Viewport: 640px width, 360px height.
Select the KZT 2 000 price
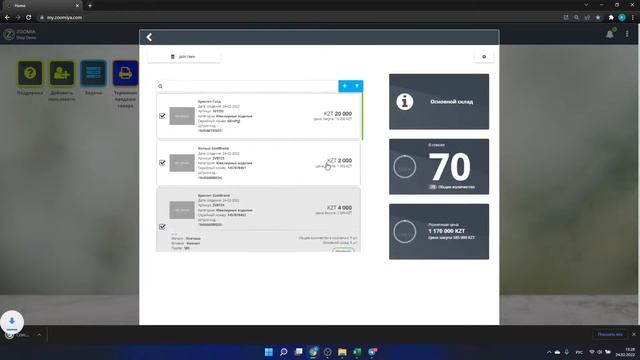339,161
